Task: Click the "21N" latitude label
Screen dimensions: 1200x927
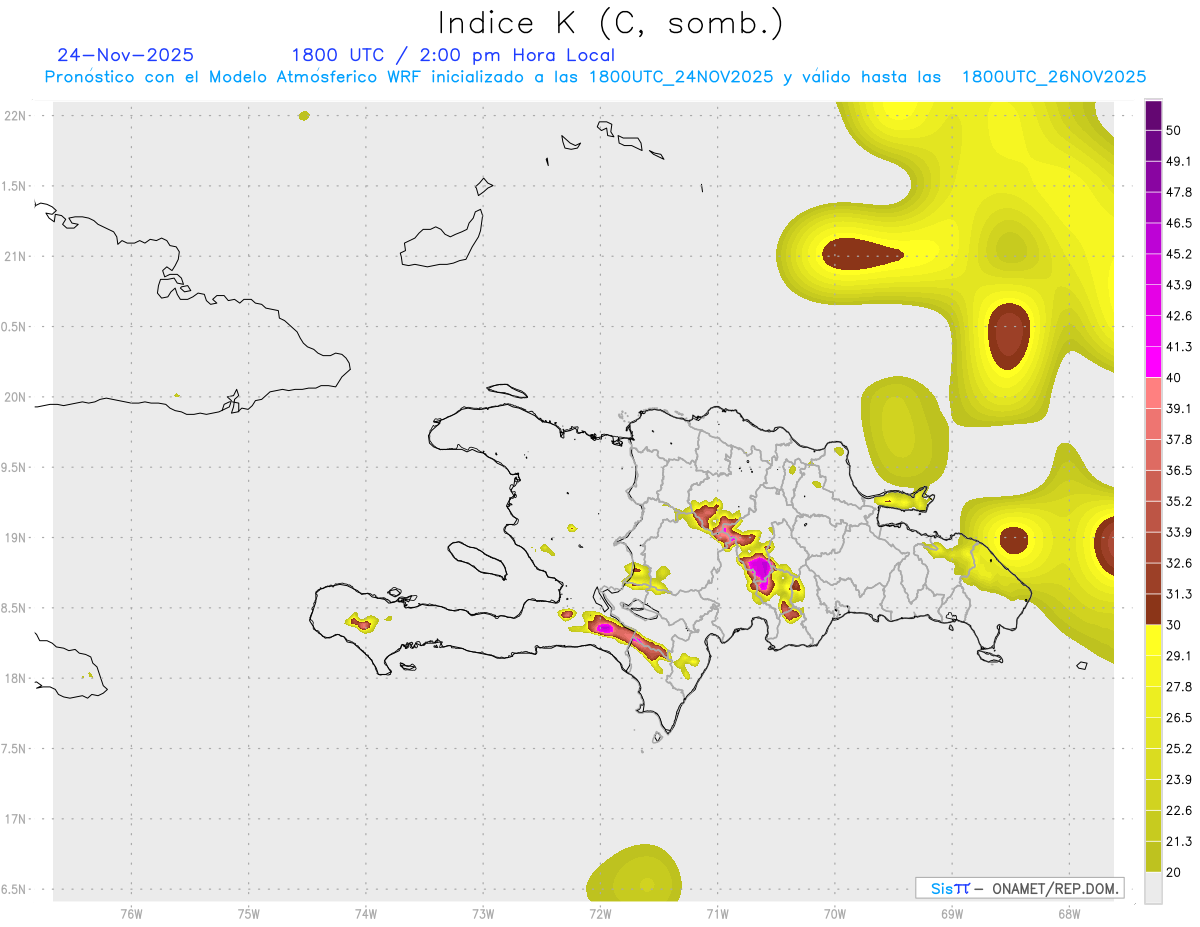Action: coord(14,256)
